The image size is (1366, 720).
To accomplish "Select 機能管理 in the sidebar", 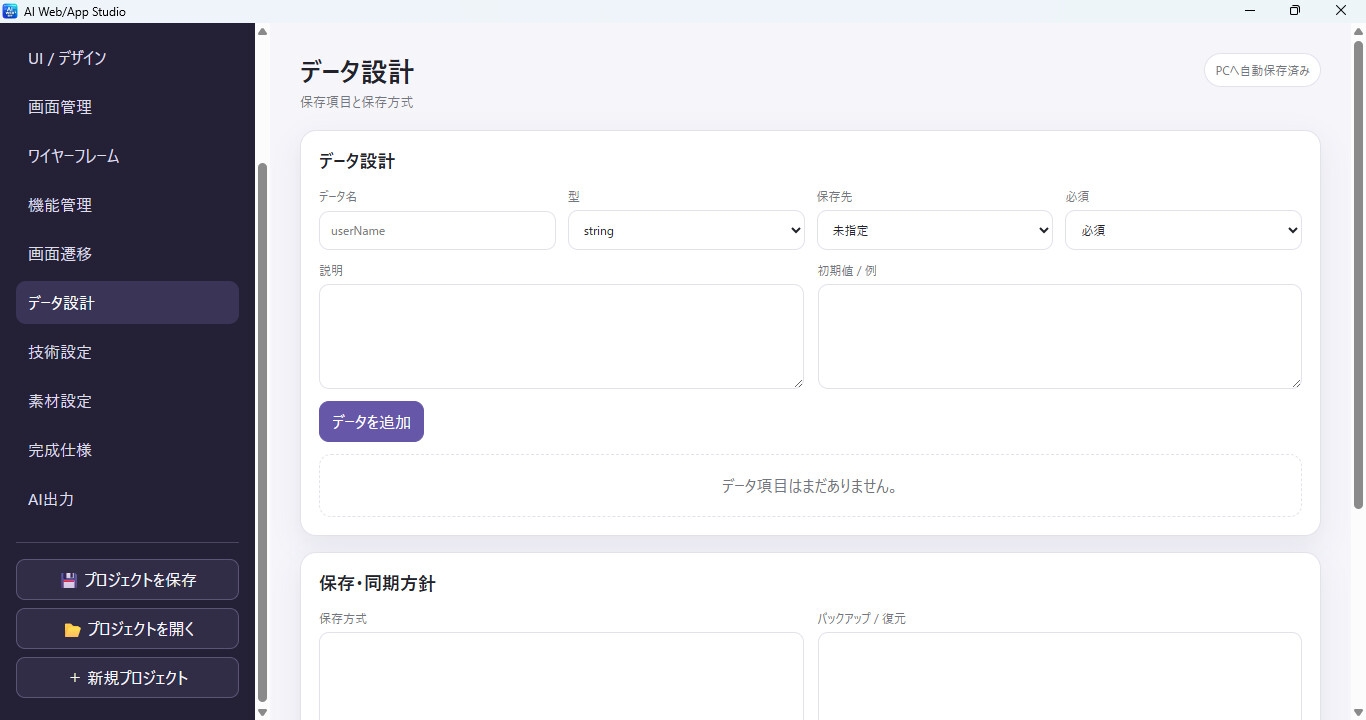I will [x=127, y=205].
